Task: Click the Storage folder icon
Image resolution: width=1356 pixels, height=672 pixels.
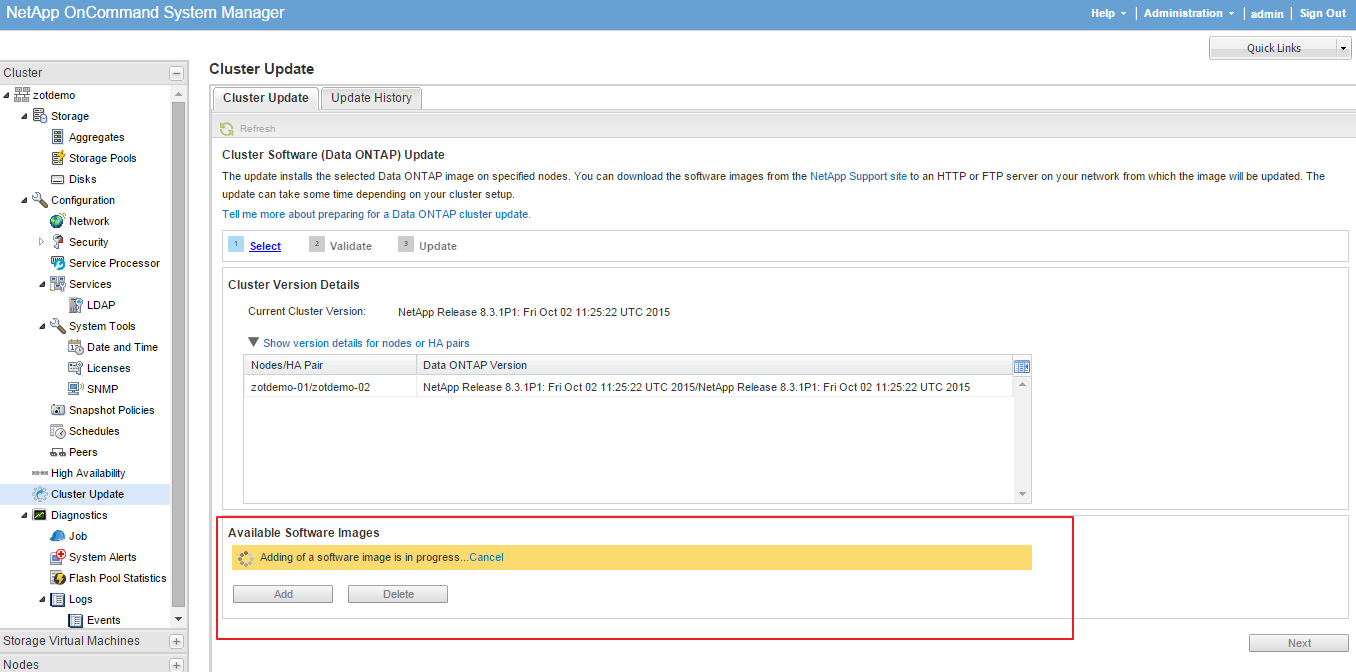Action: point(40,116)
